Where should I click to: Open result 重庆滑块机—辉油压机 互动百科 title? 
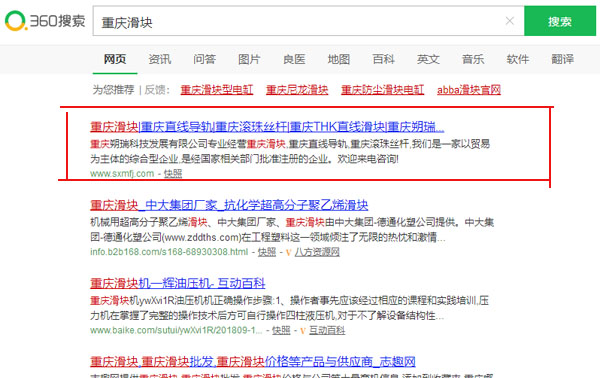point(178,284)
